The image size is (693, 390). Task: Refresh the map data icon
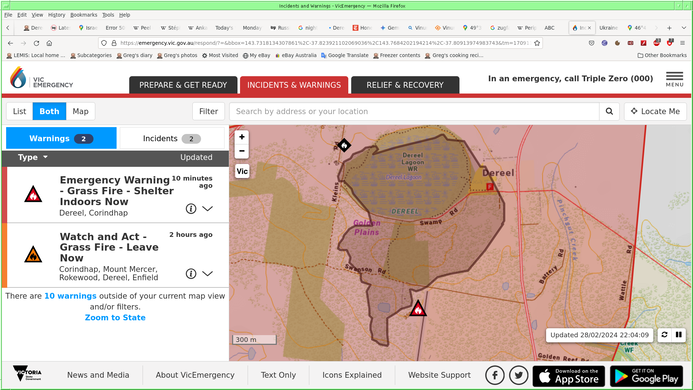point(664,335)
